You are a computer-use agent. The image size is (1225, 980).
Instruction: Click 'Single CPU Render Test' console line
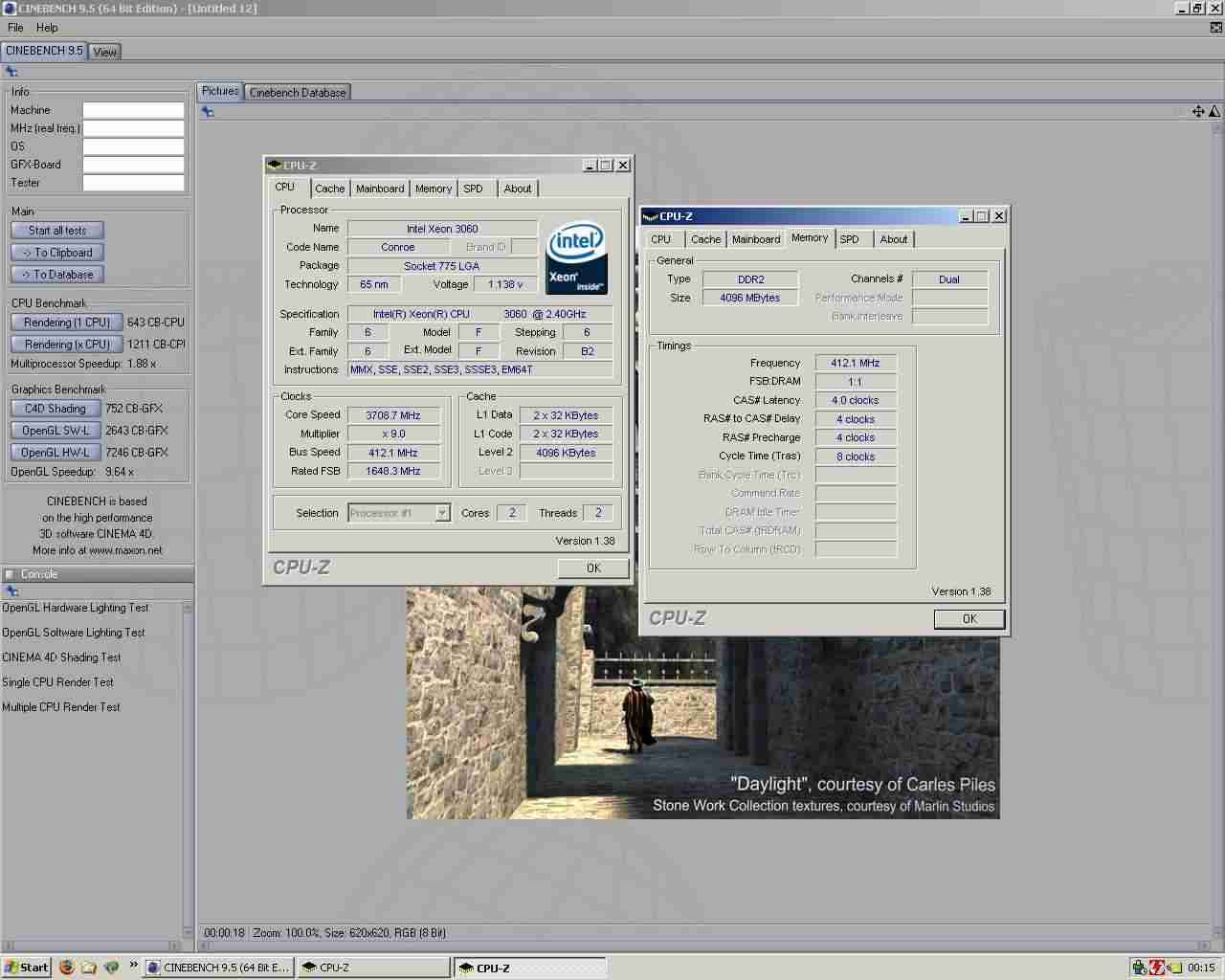click(57, 682)
